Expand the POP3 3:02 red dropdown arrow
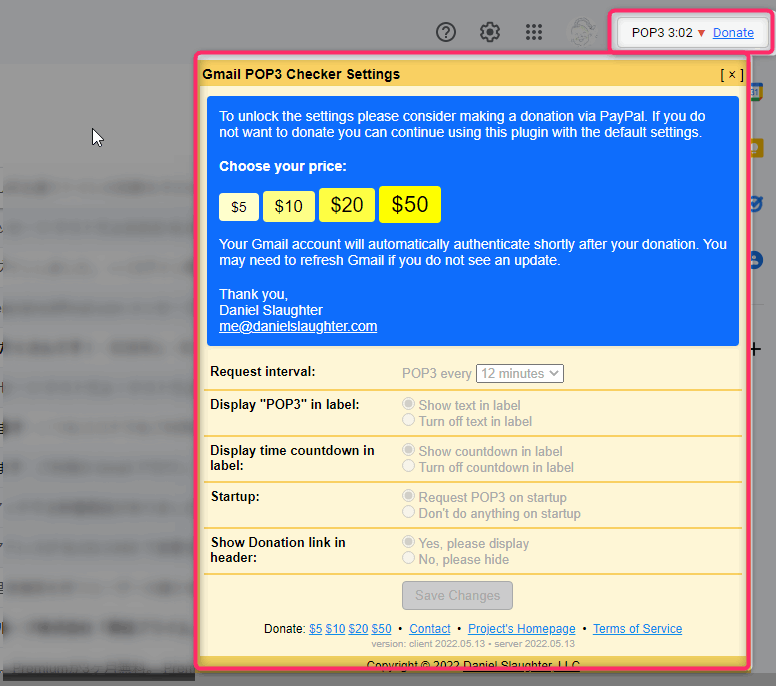This screenshot has width=776, height=686. pos(701,33)
